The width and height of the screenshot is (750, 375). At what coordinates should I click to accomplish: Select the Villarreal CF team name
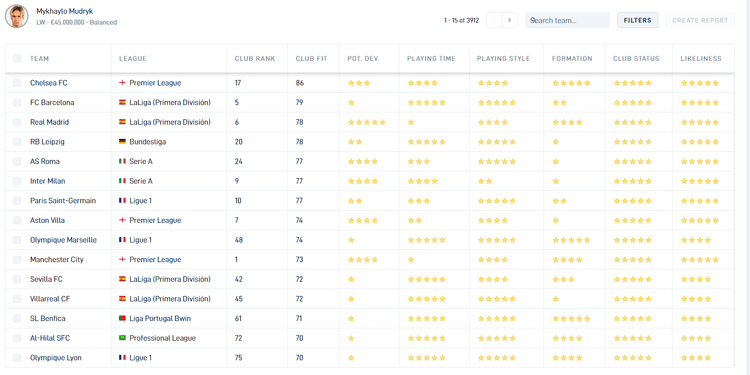[x=49, y=299]
